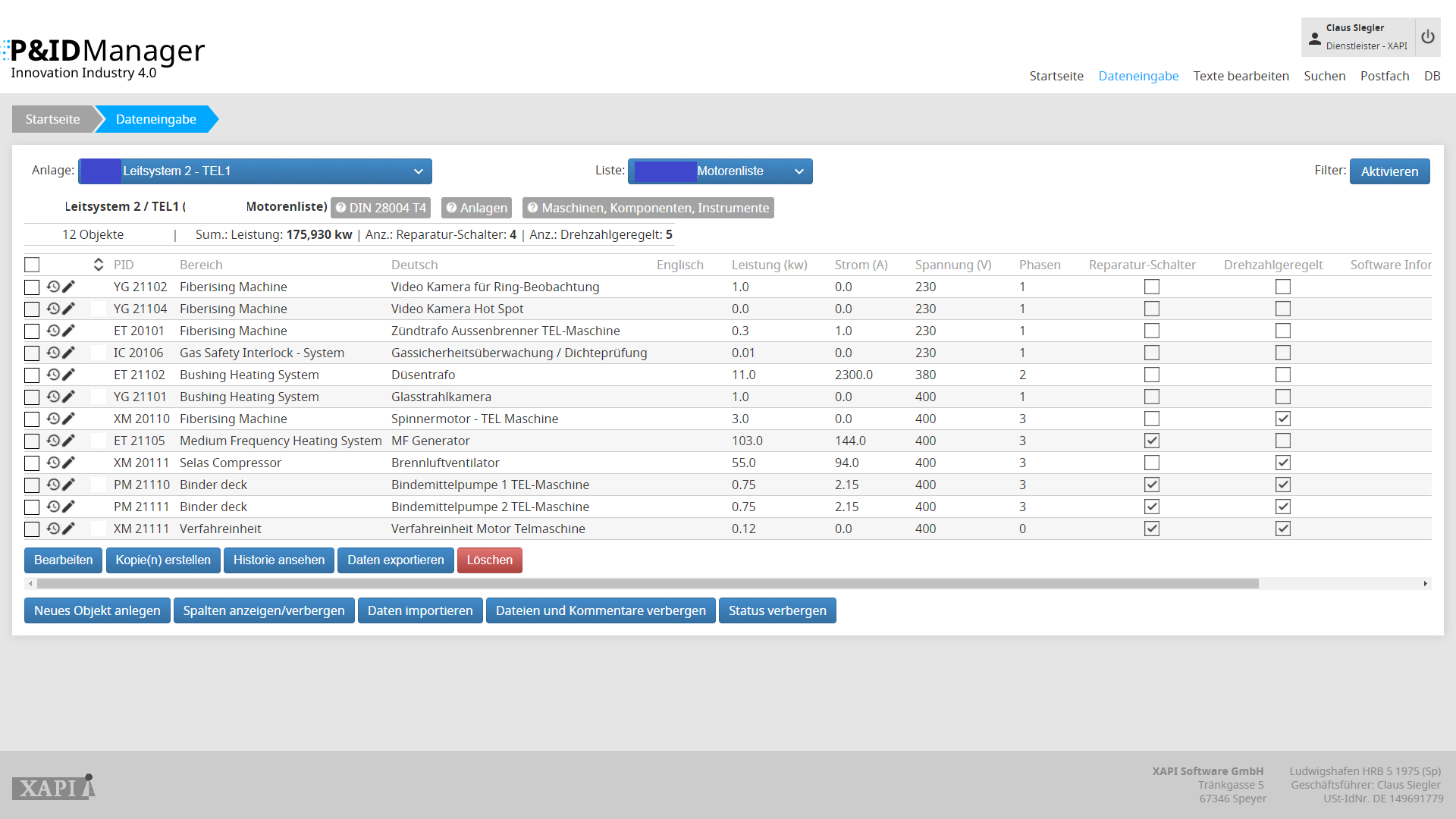
Task: Click the white color swatch next to YG 21104
Action: pyautogui.click(x=99, y=309)
